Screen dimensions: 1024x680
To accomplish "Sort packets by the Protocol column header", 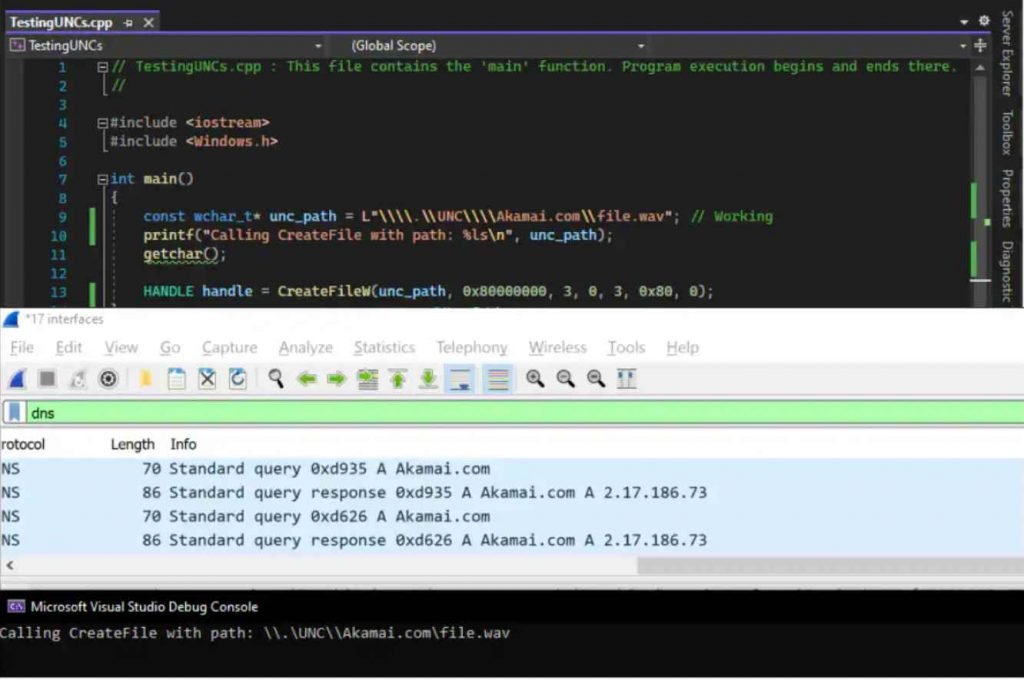I will [23, 444].
